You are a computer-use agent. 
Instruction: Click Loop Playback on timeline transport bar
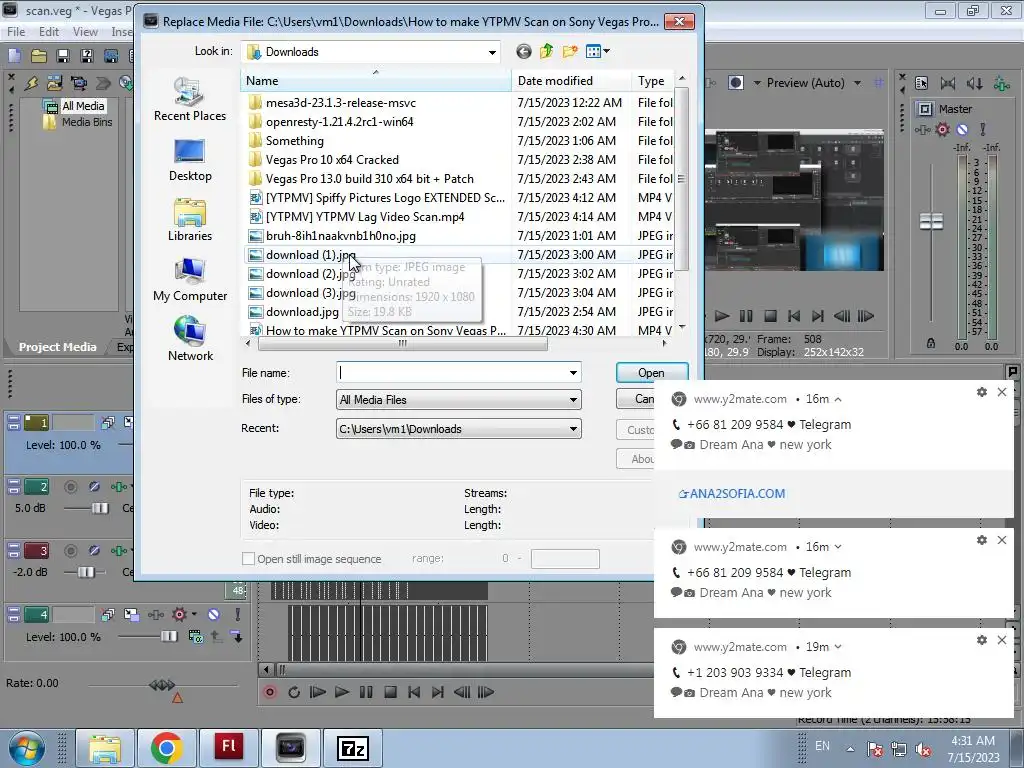294,692
